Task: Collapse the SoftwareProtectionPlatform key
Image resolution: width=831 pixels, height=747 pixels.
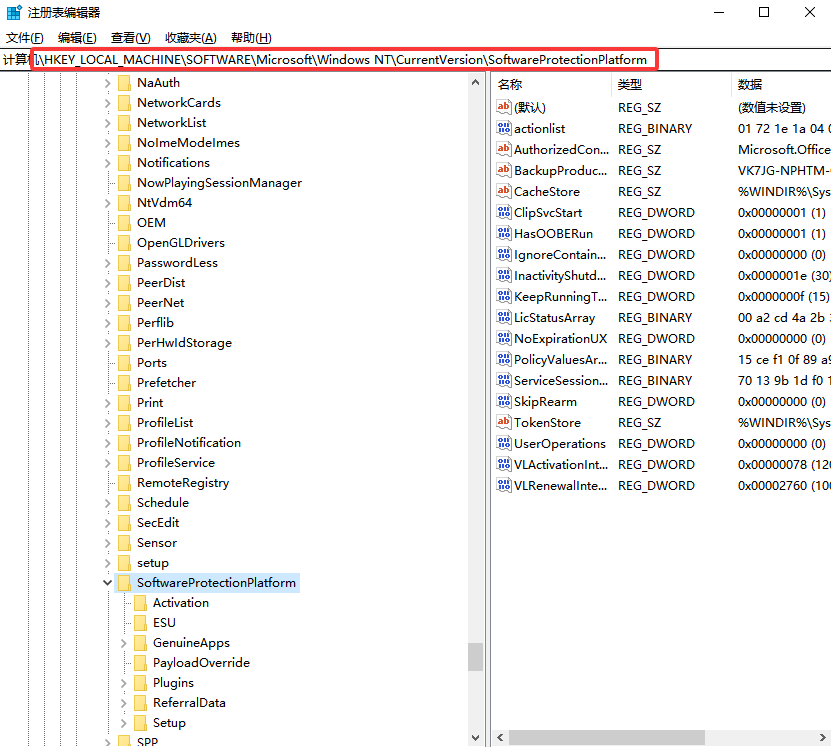Action: point(108,583)
